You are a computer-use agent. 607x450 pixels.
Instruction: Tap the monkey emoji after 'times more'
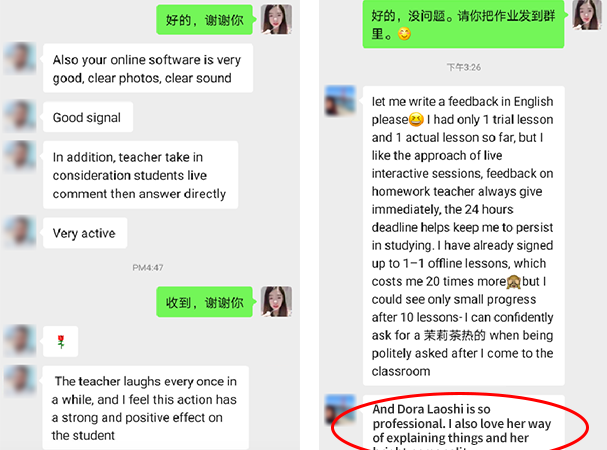click(514, 282)
